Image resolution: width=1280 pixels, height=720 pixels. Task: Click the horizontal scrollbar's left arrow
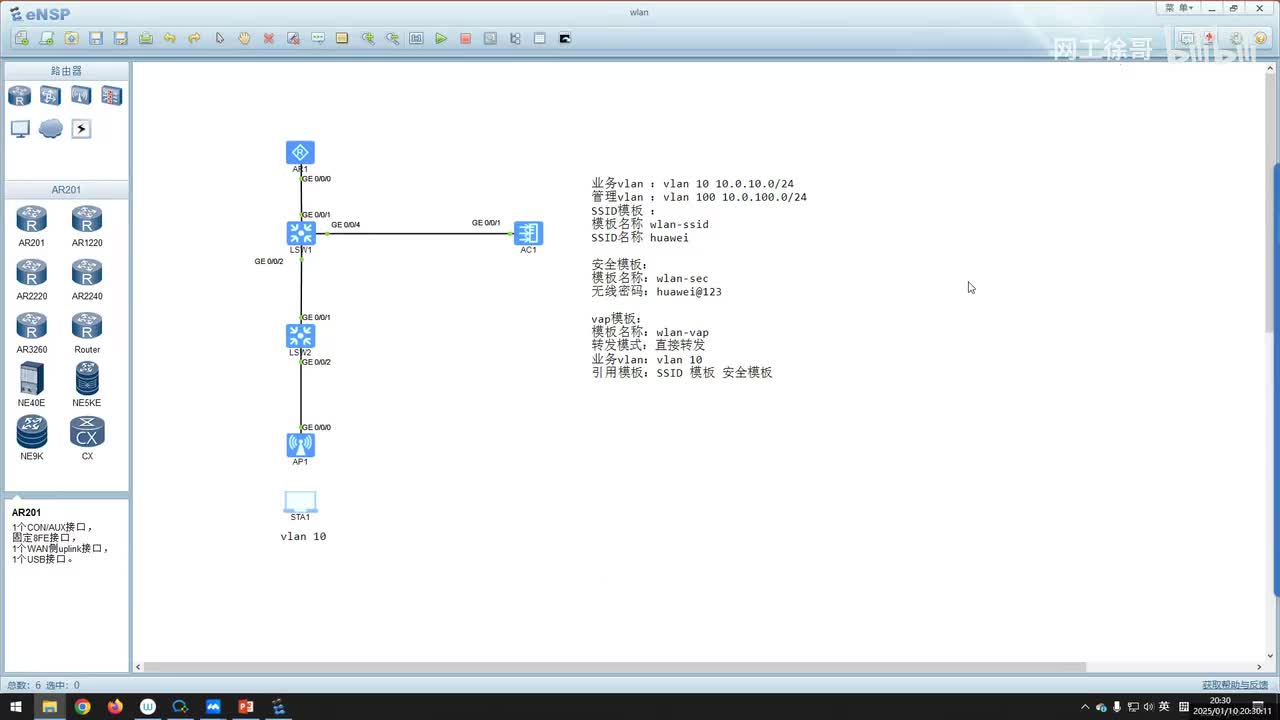[139, 667]
